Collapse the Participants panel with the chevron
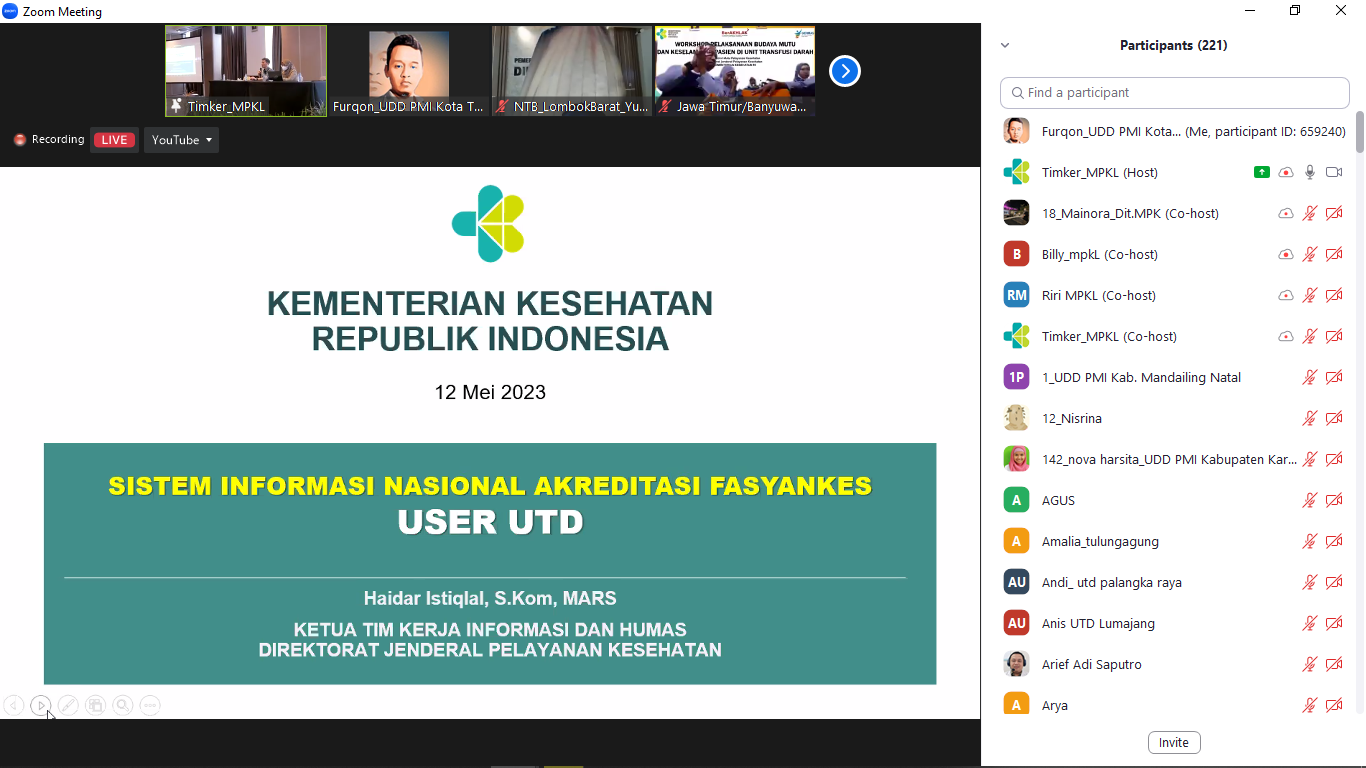The height and width of the screenshot is (768, 1366). pos(1004,45)
